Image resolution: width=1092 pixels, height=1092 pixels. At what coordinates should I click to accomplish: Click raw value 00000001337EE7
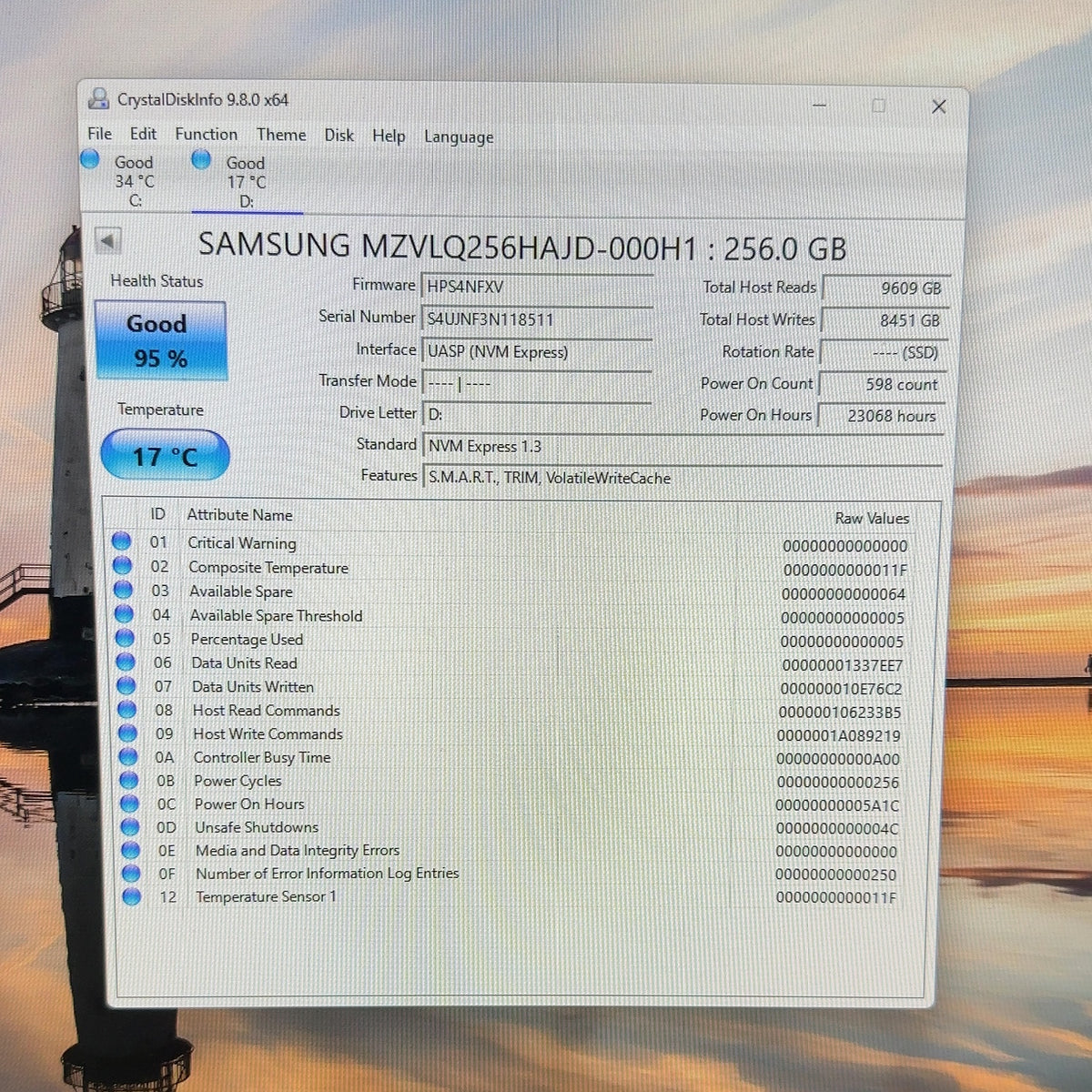pos(843,665)
